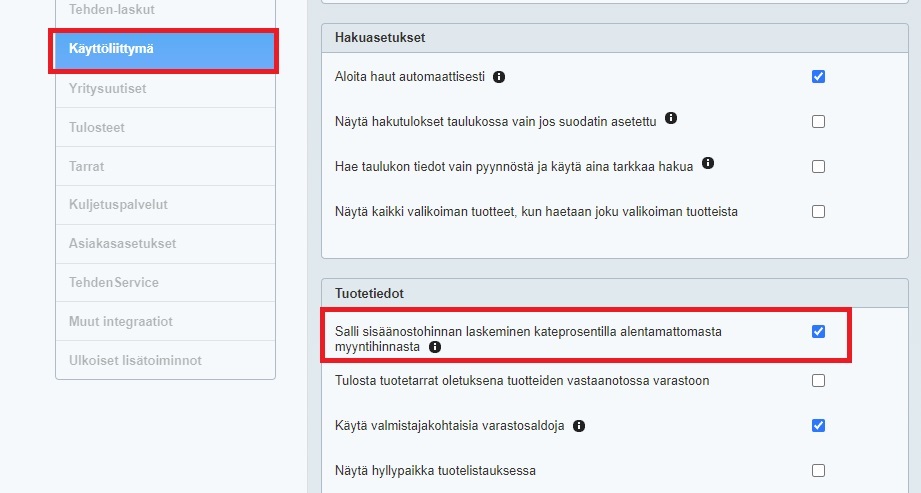The height and width of the screenshot is (493, 921).
Task: Enable 'Hae taulukon tiedot vain pyynnöstä' checkbox
Action: (x=818, y=166)
